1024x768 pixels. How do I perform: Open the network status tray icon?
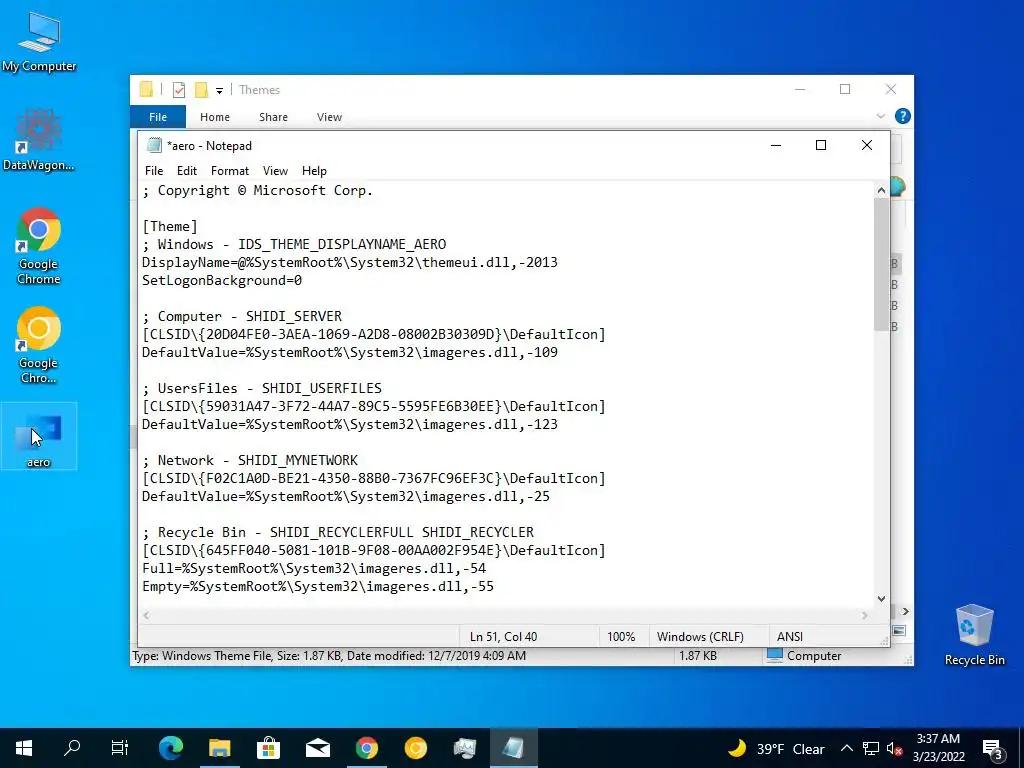871,748
